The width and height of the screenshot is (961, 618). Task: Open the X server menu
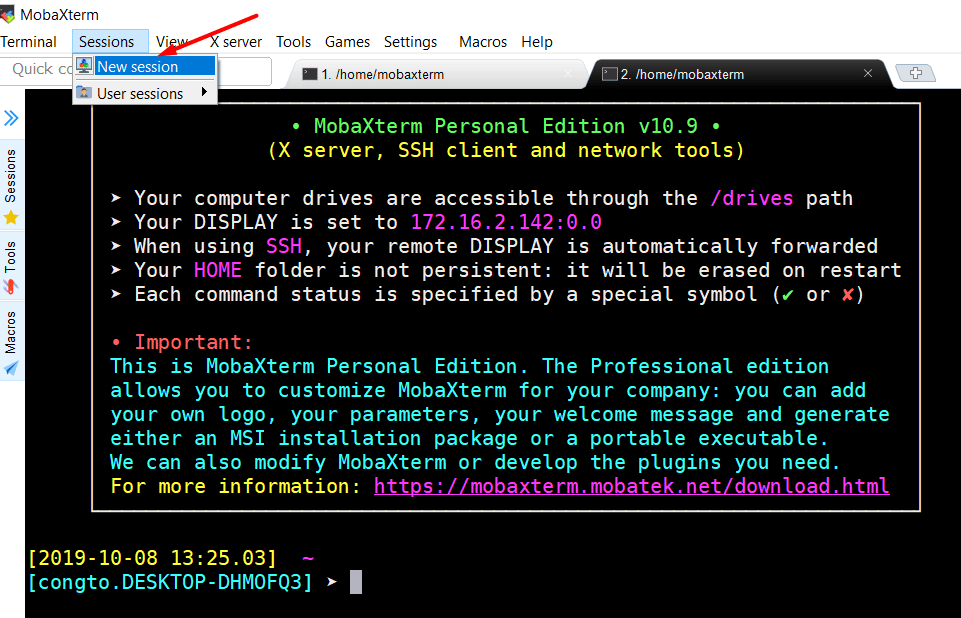click(x=236, y=42)
